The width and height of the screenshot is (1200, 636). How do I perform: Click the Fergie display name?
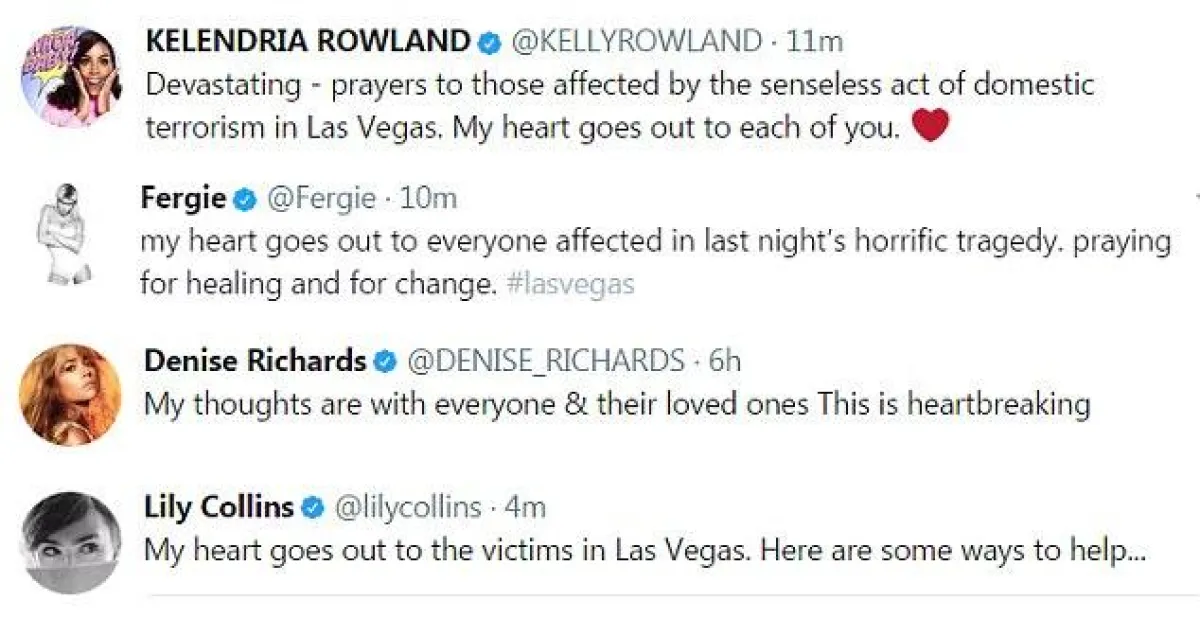coord(183,199)
